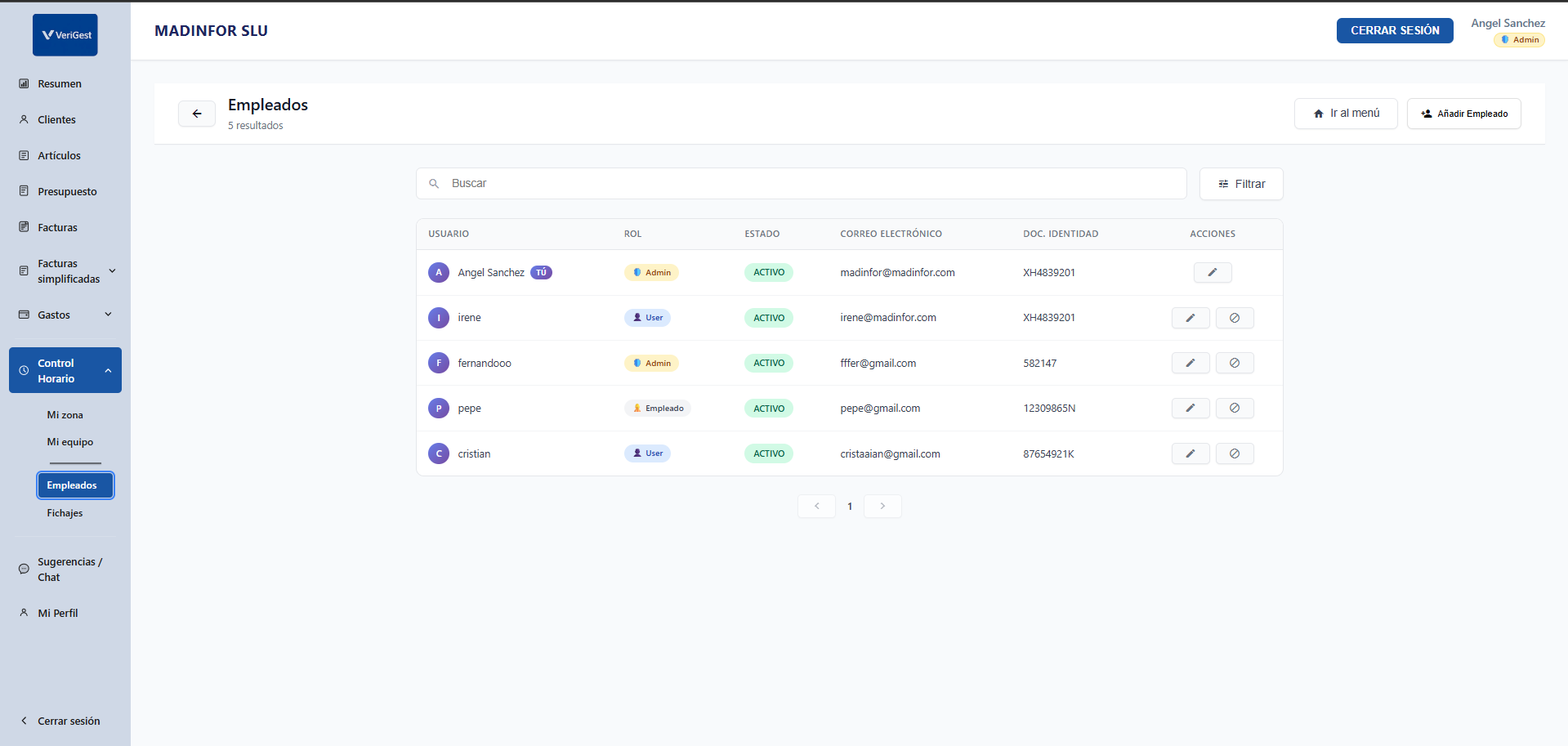Edit the employee irene

[x=1190, y=318]
